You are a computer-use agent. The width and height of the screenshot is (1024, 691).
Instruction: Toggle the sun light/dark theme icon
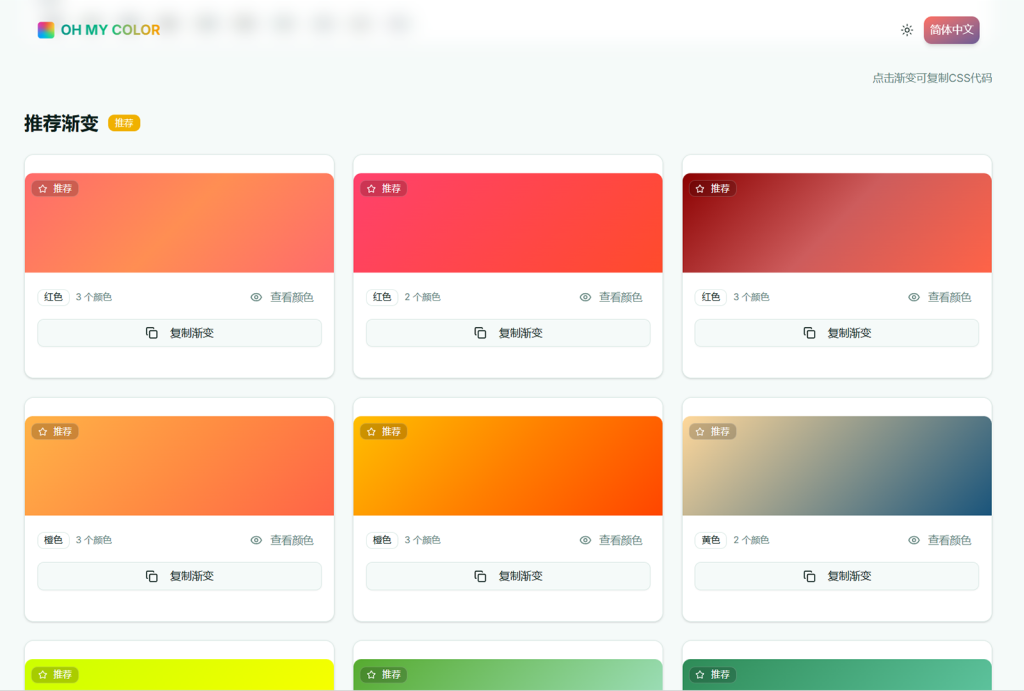(x=906, y=30)
